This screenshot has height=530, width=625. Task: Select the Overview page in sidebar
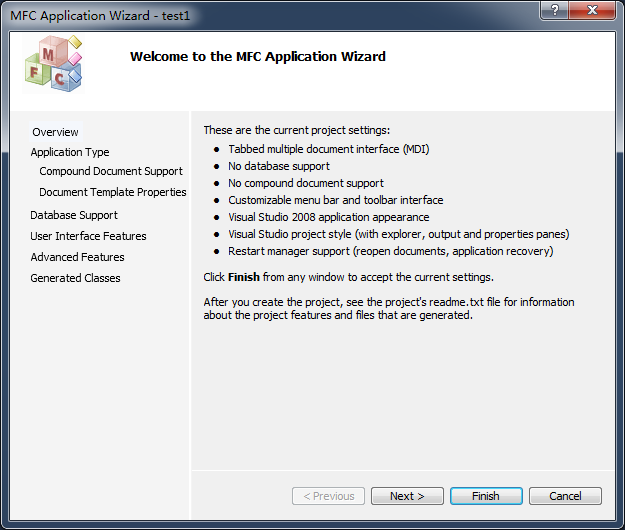point(55,132)
